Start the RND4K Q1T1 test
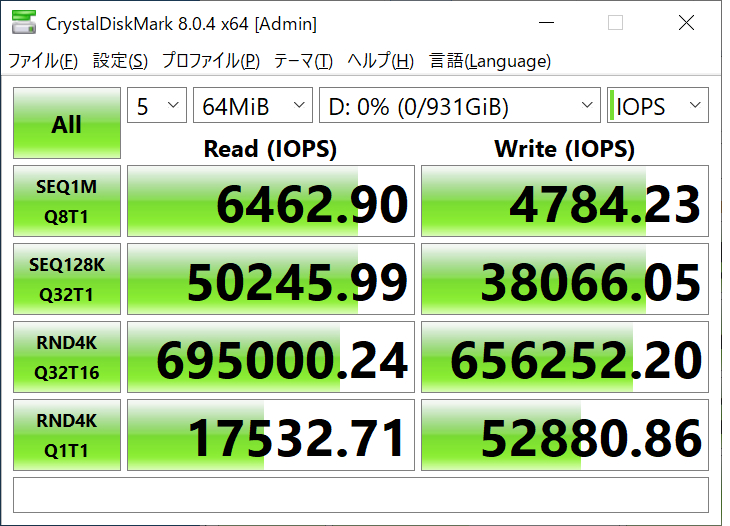The height and width of the screenshot is (526, 730). coord(67,435)
